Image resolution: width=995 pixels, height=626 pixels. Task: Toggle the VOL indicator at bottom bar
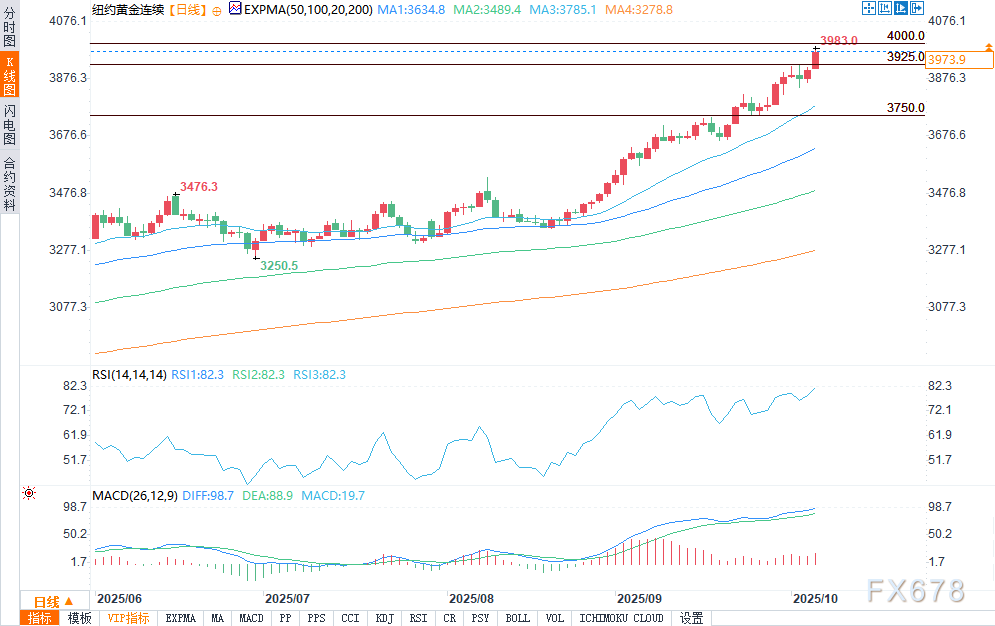[555, 618]
